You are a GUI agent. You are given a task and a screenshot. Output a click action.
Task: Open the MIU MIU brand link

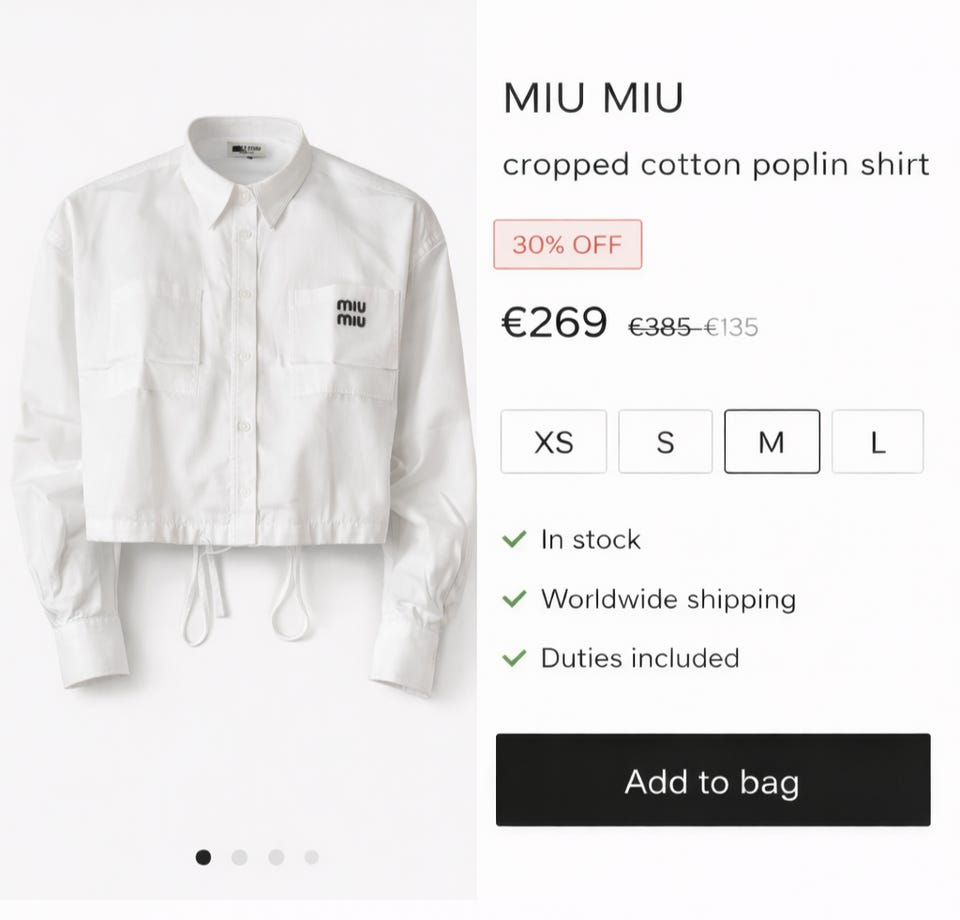(x=593, y=98)
